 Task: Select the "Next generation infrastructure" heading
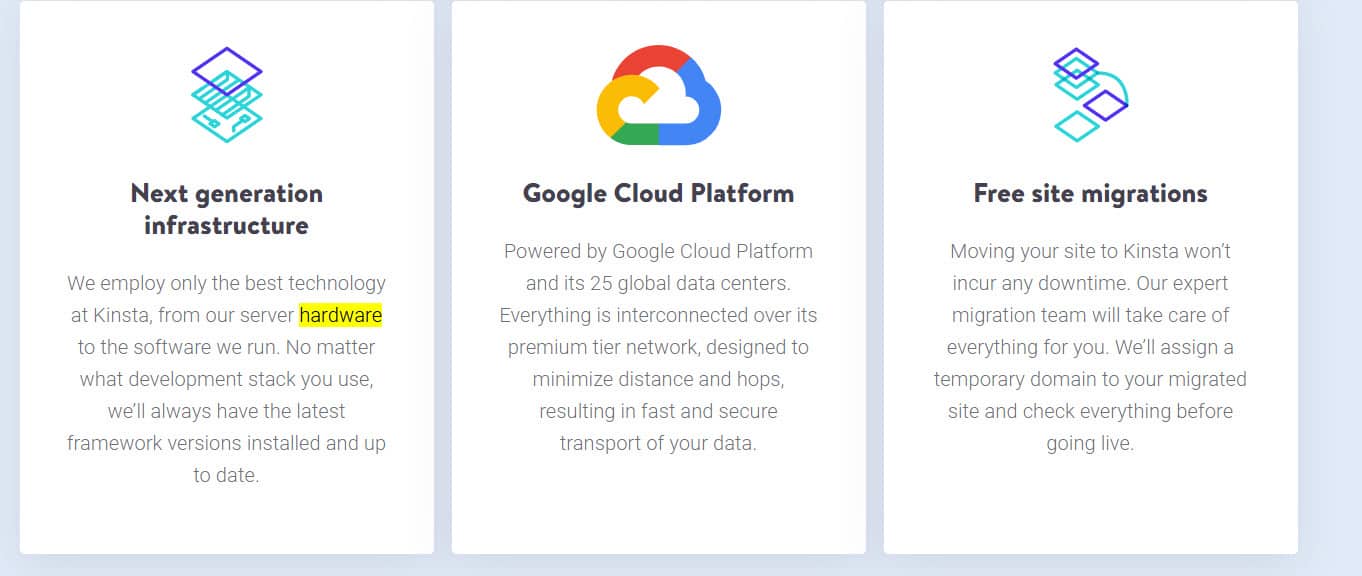226,209
